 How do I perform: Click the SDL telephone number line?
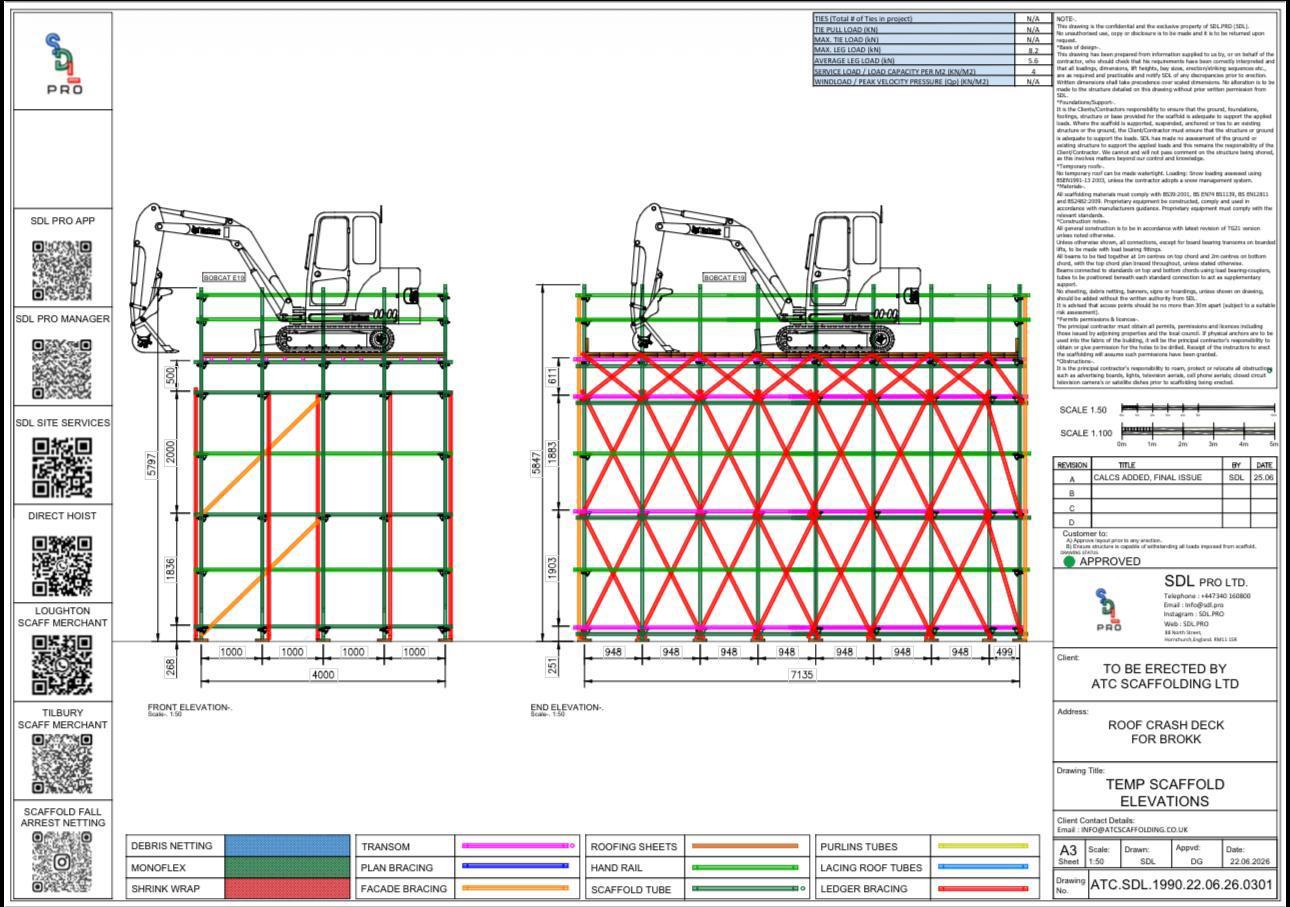pos(1207,596)
